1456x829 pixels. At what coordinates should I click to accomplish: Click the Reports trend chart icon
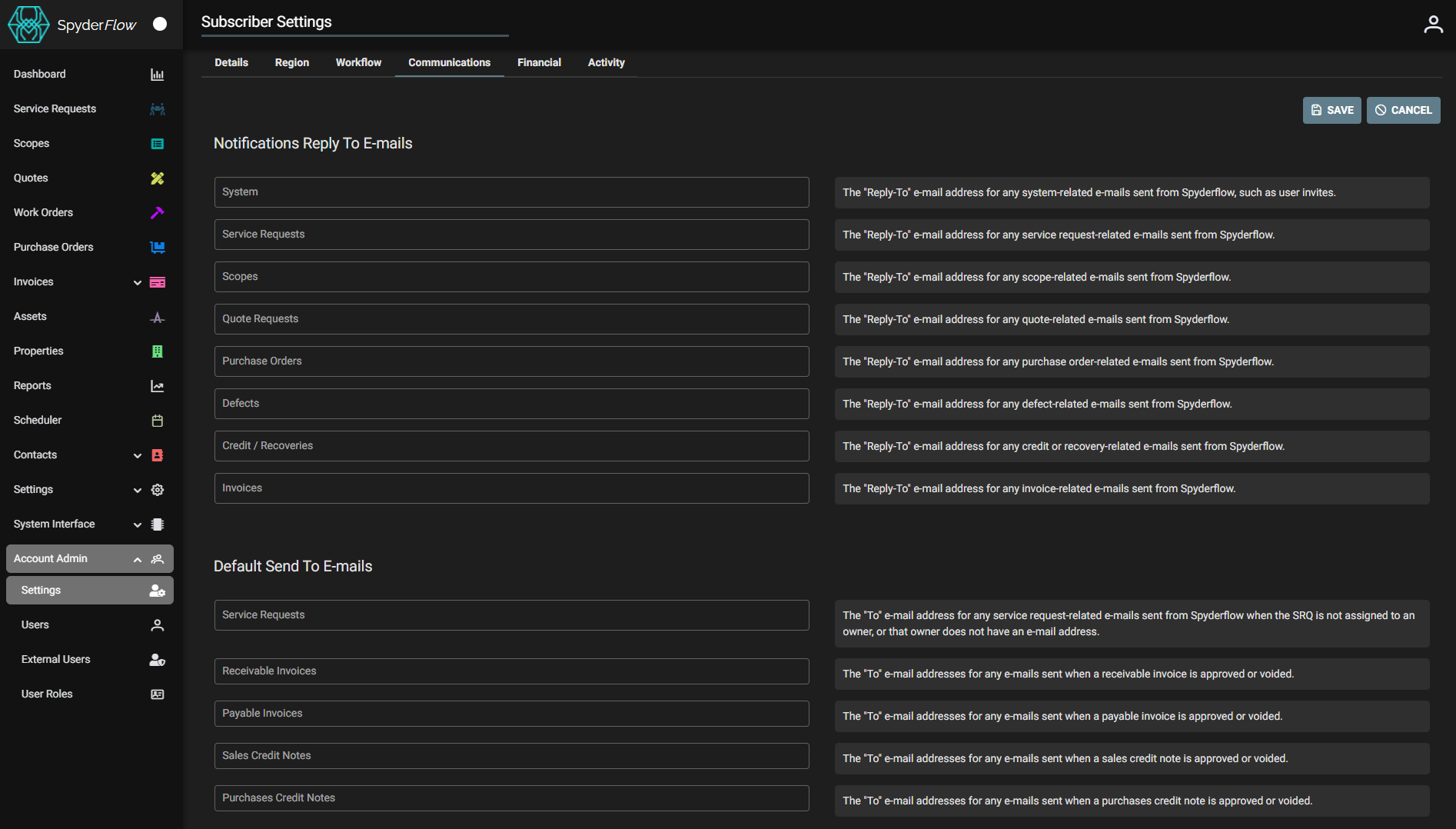(157, 385)
